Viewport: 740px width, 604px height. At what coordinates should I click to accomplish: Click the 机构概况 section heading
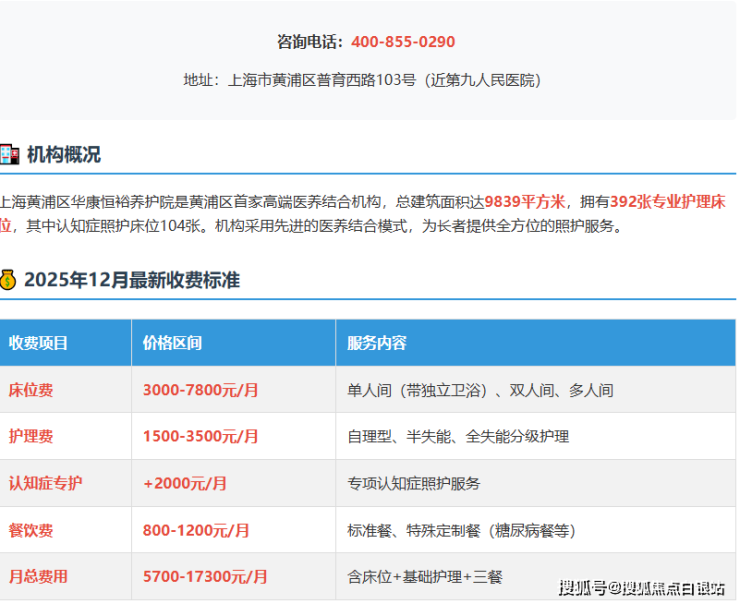point(64,155)
